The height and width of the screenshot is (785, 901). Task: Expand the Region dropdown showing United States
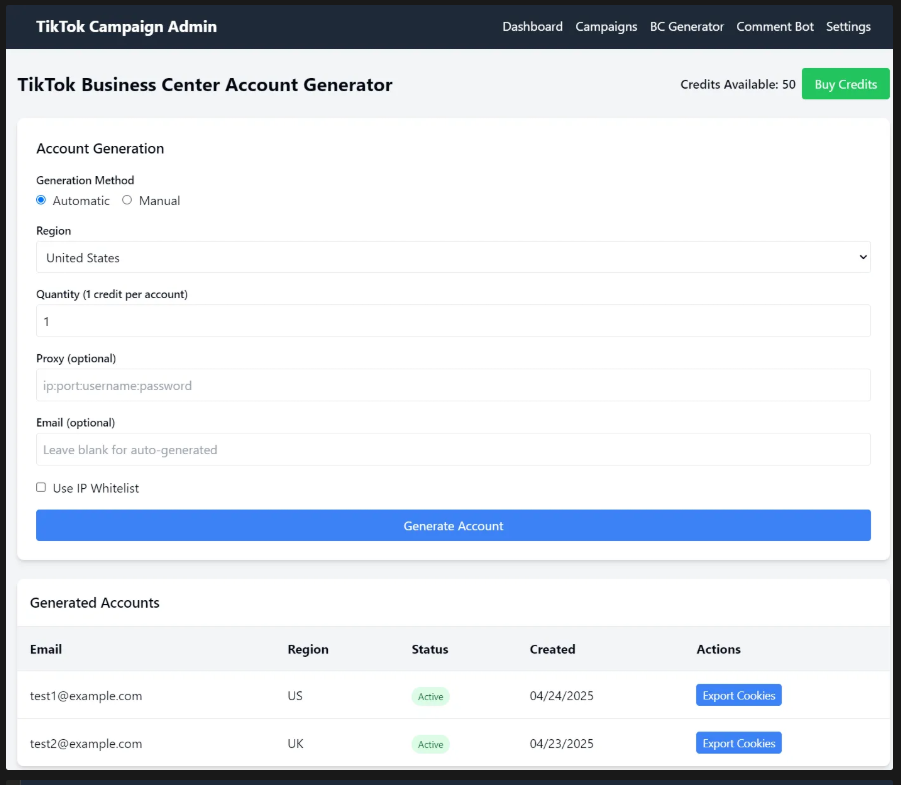tap(453, 257)
